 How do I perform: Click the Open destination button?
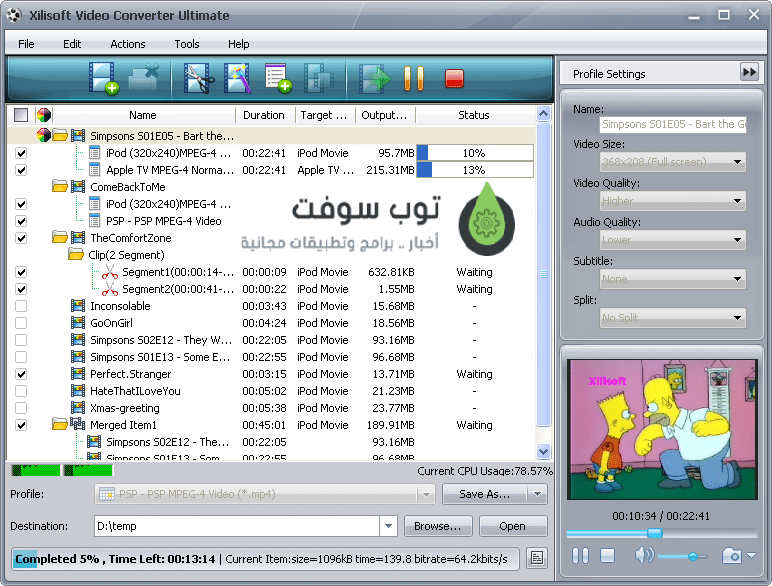[513, 526]
